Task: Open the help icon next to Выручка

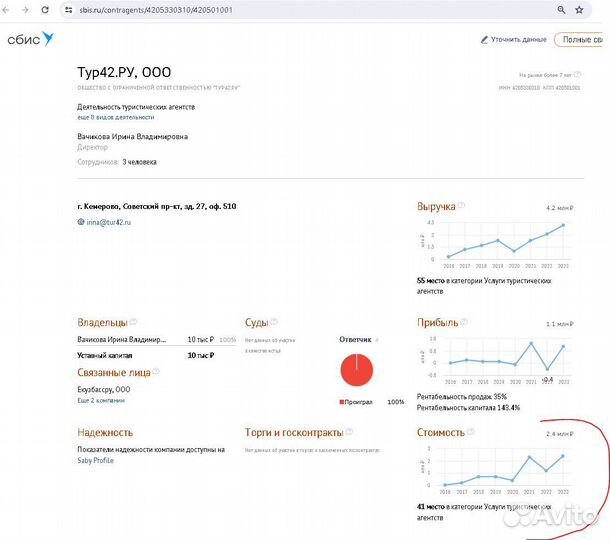Action: point(461,205)
